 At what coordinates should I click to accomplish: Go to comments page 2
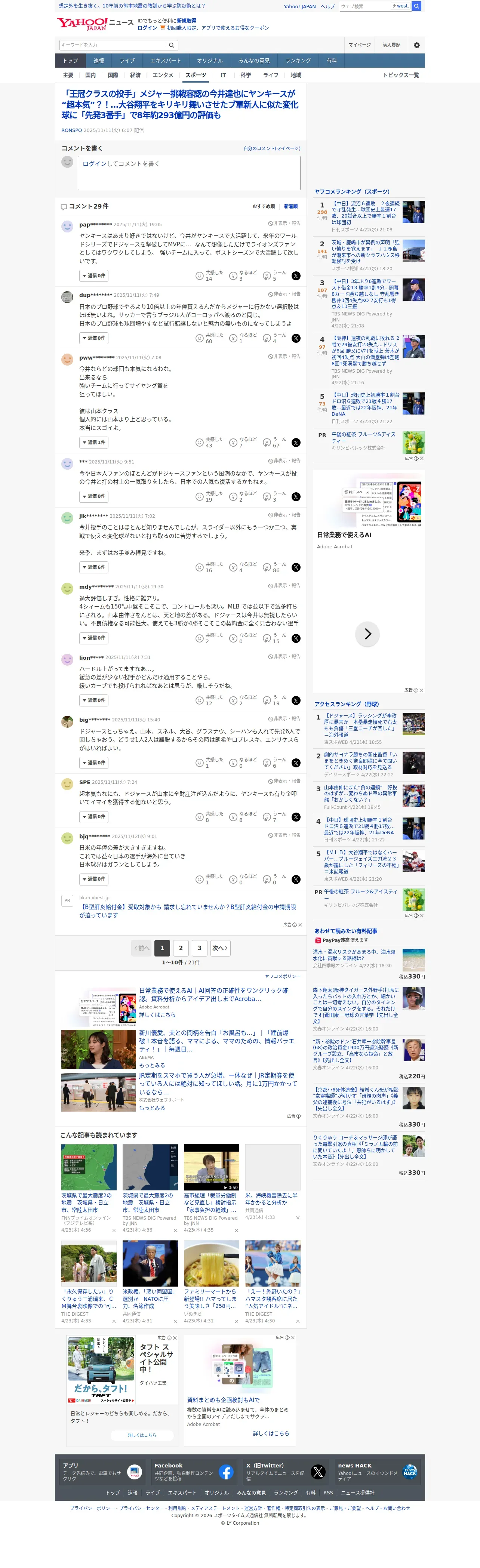coord(181,948)
